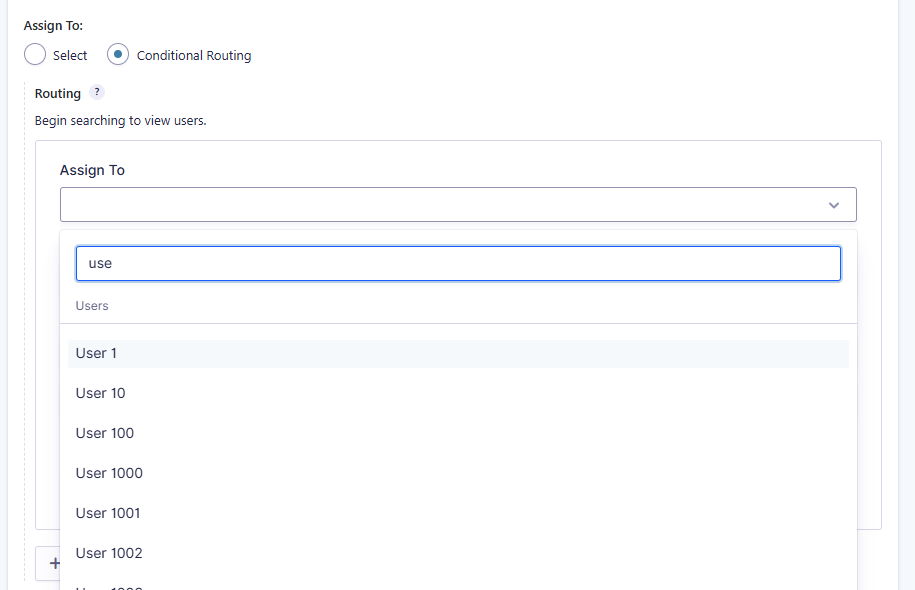Click the Routing section heading

point(58,93)
